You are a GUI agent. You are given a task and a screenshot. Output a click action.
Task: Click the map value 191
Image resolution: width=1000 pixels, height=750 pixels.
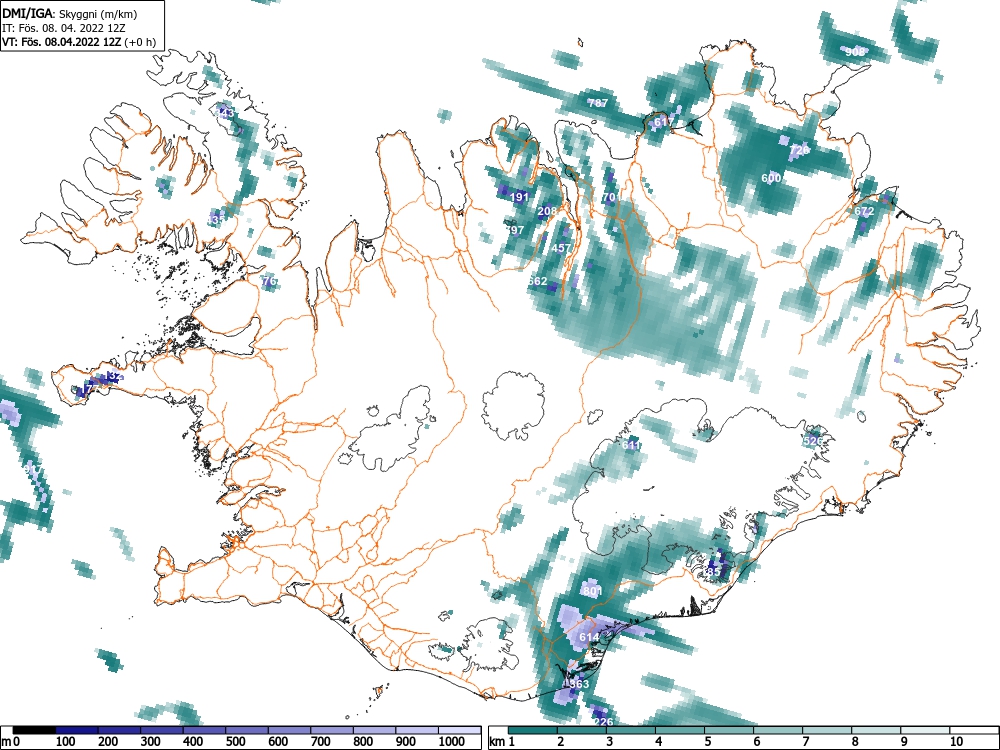[x=519, y=197]
